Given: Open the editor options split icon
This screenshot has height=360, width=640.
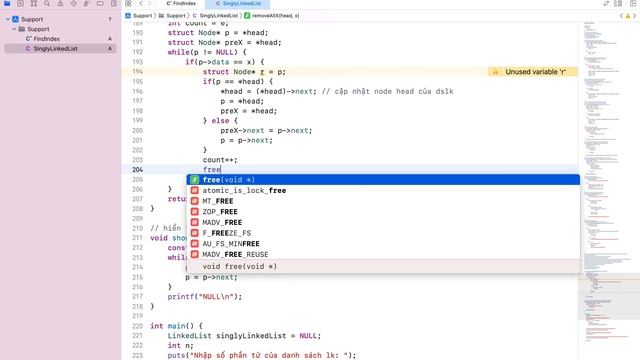Looking at the screenshot, I should point(619,3).
